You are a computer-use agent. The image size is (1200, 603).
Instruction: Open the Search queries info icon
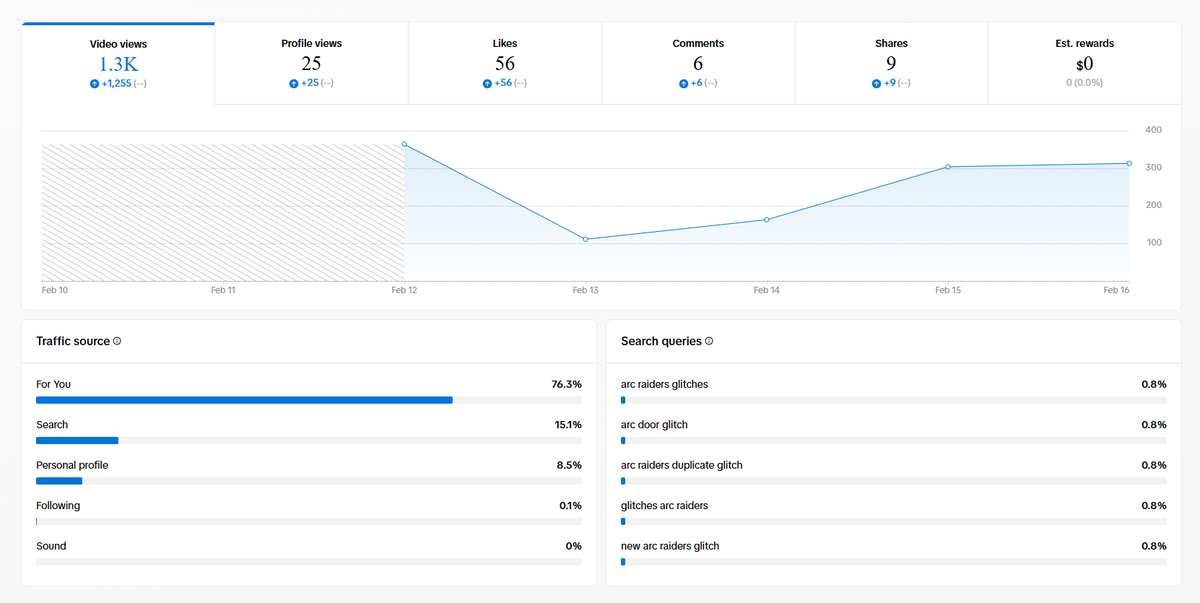[x=709, y=341]
